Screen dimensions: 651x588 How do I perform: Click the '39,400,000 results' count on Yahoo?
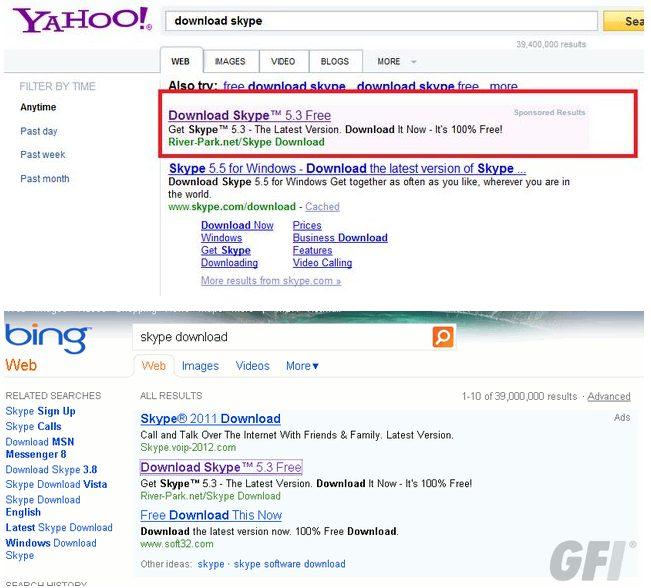click(x=551, y=44)
